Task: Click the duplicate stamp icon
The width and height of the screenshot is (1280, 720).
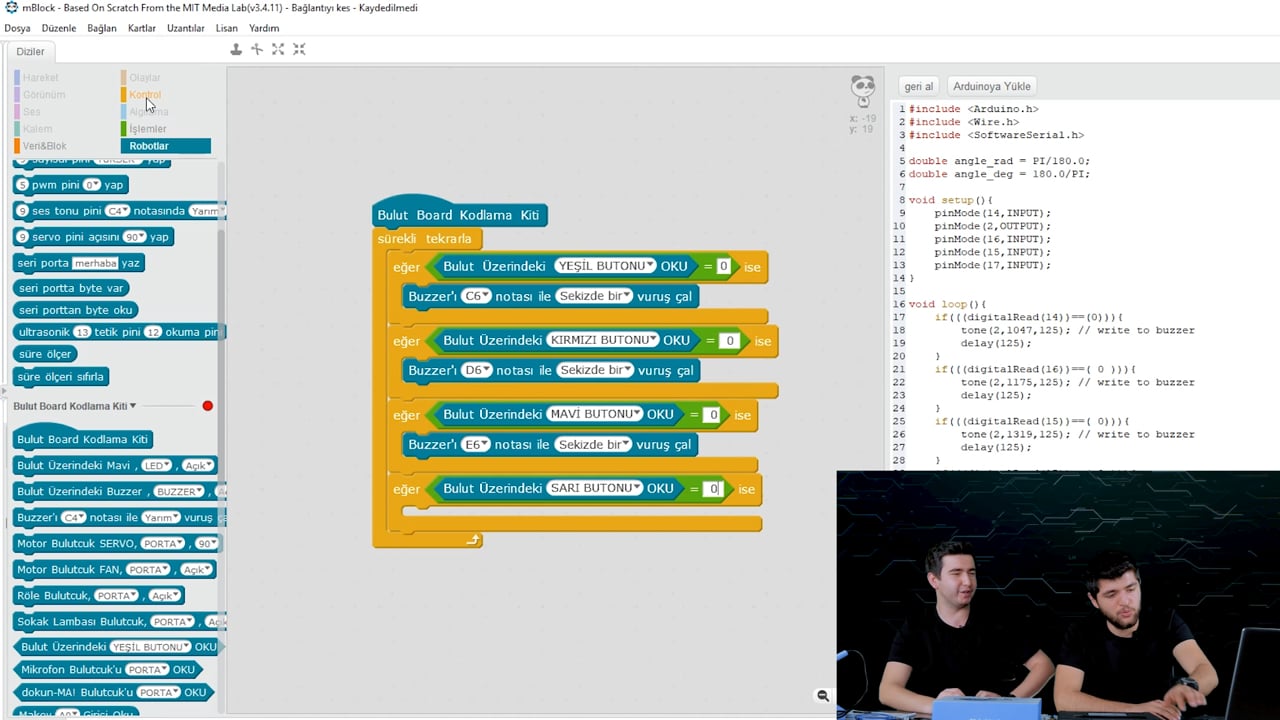Action: pos(236,49)
